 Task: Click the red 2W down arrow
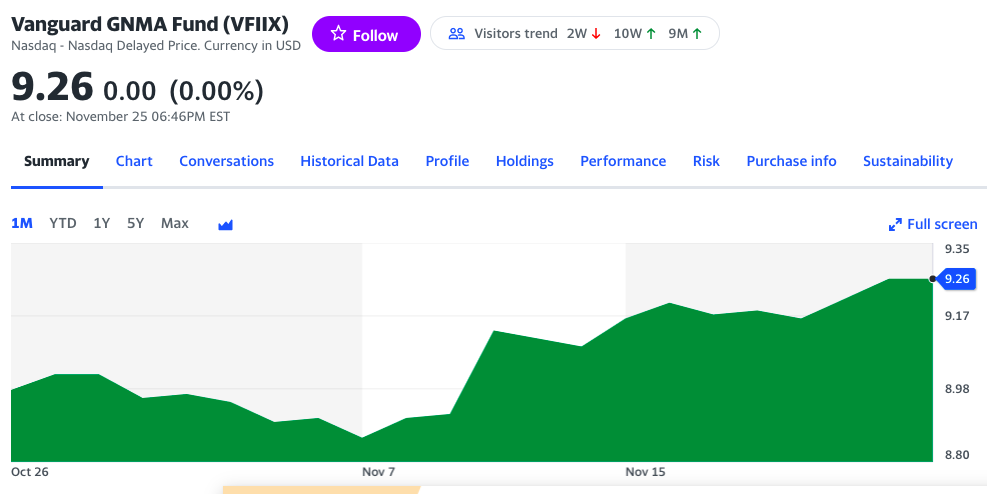point(596,34)
